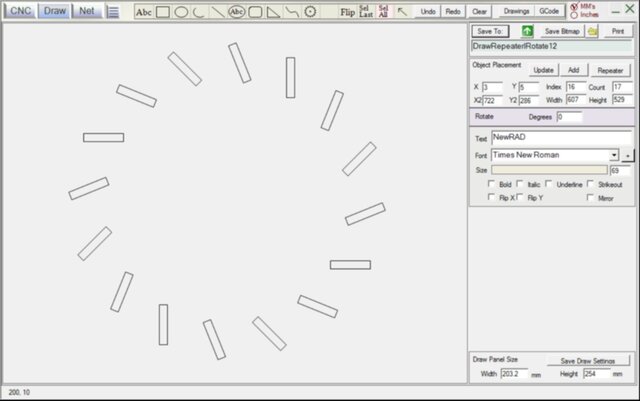Check the Flip X option

[490, 198]
